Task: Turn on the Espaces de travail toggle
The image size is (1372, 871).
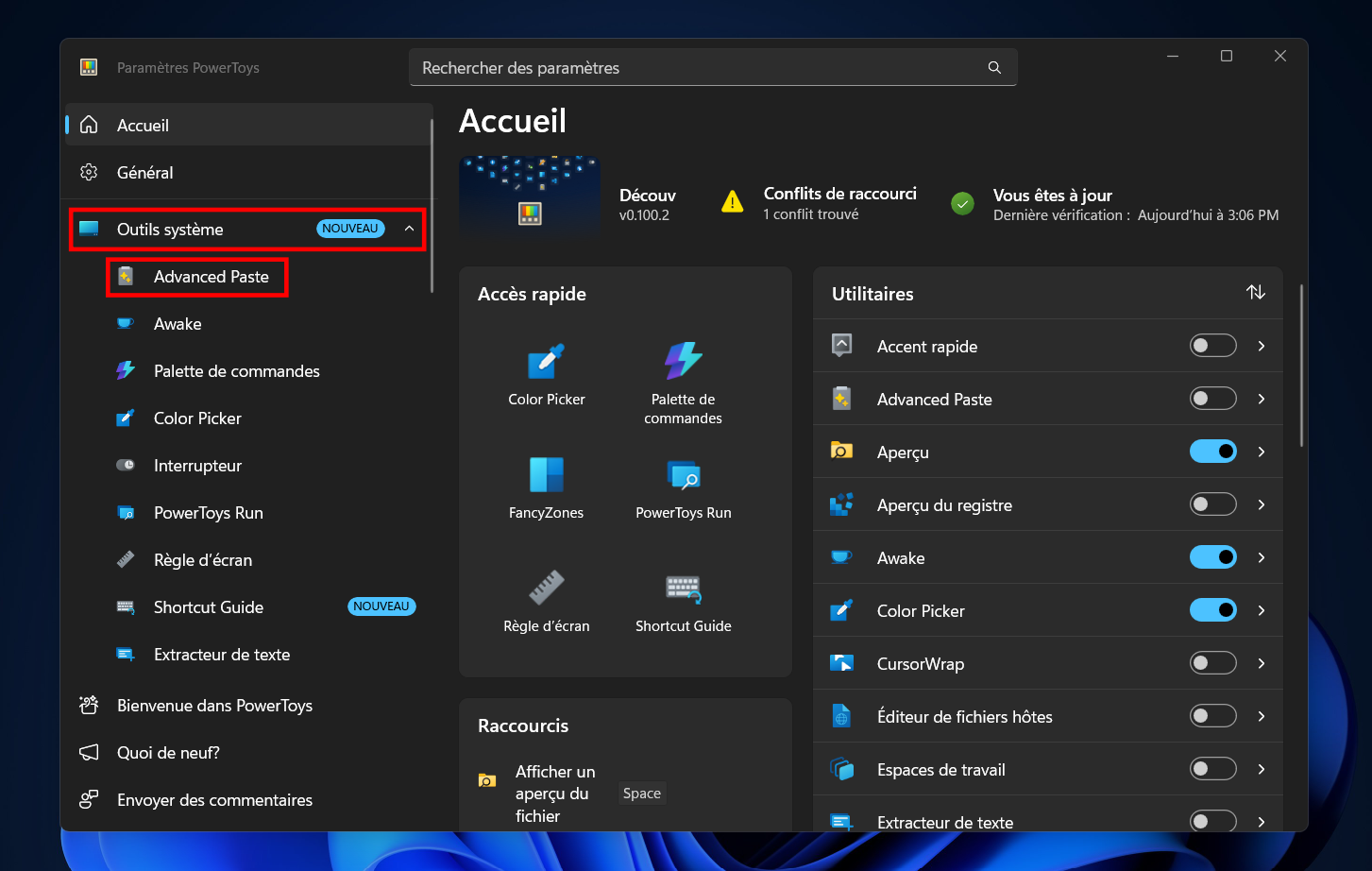Action: [x=1212, y=769]
